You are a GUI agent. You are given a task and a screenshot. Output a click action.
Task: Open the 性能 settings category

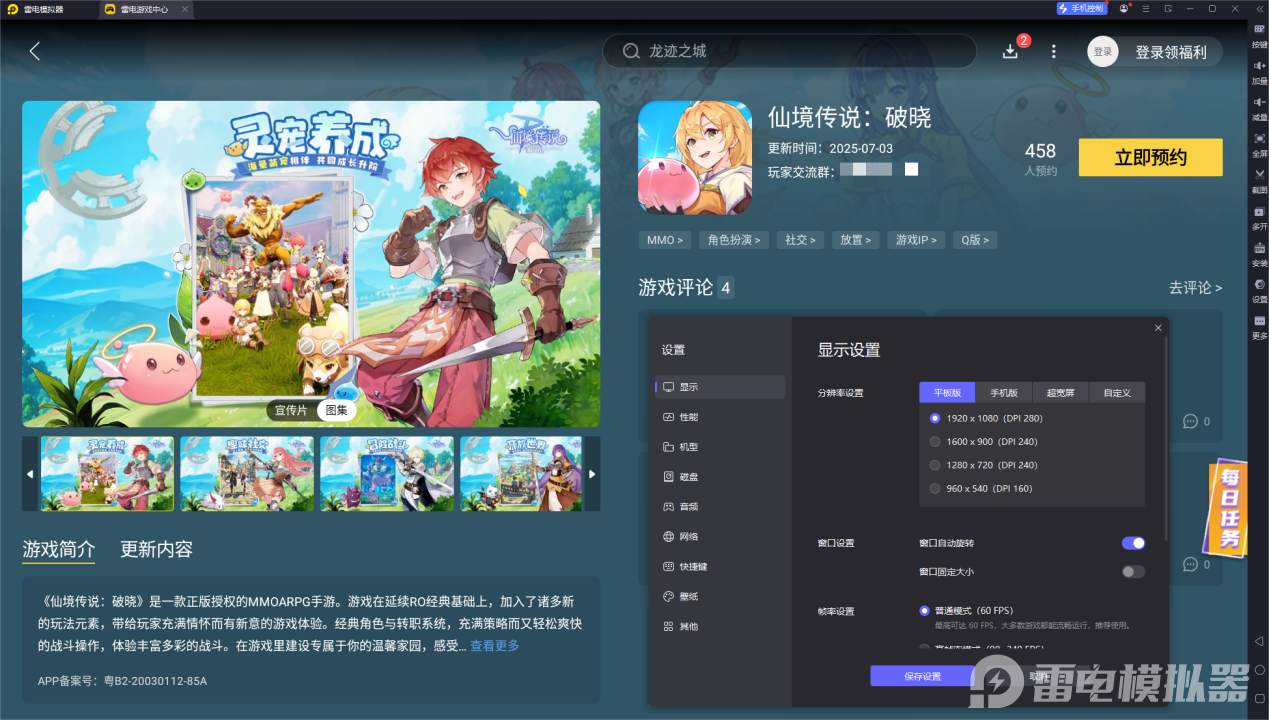720,417
